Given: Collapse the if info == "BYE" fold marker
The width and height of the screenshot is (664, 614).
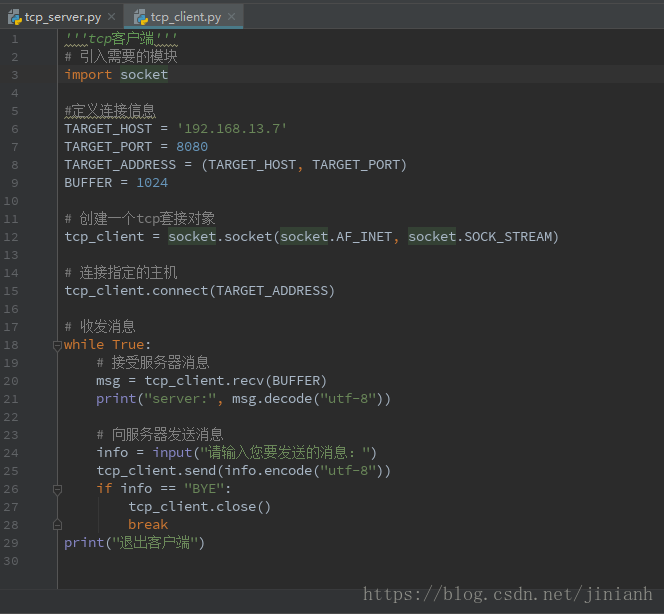Looking at the screenshot, I should pos(58,490).
